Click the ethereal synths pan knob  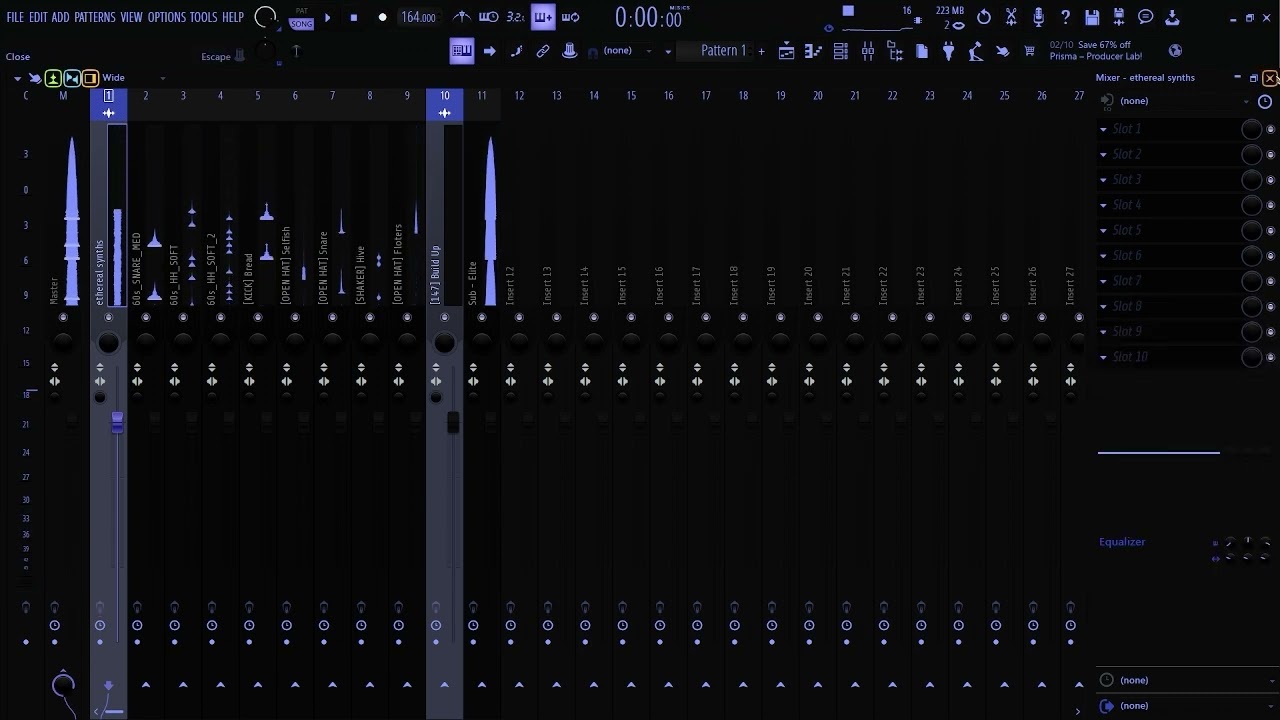tap(109, 343)
